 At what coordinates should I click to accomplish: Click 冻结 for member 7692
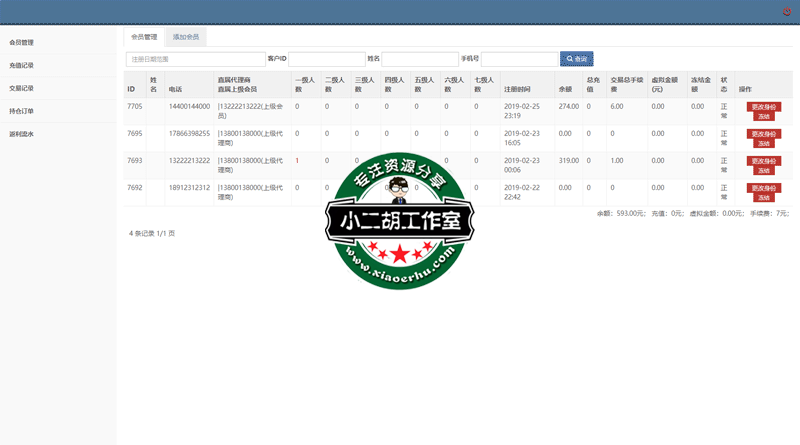click(x=764, y=197)
